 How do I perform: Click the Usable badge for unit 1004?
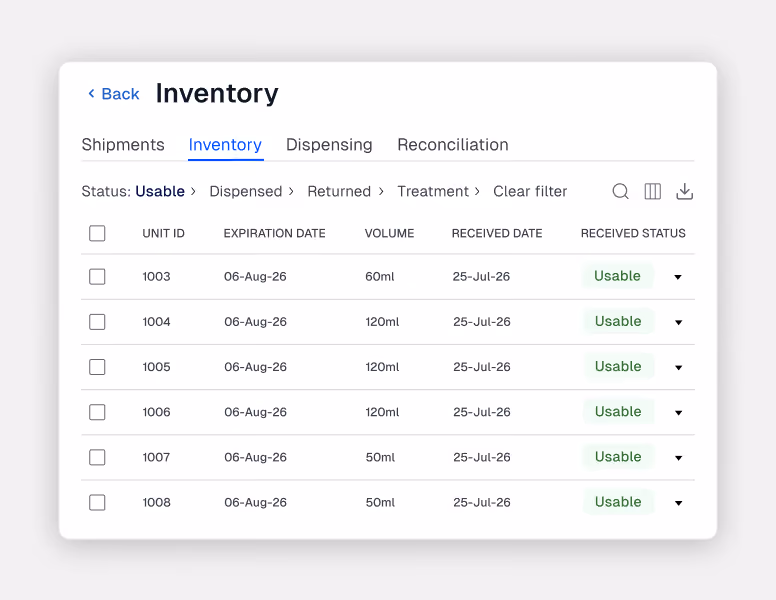[618, 321]
